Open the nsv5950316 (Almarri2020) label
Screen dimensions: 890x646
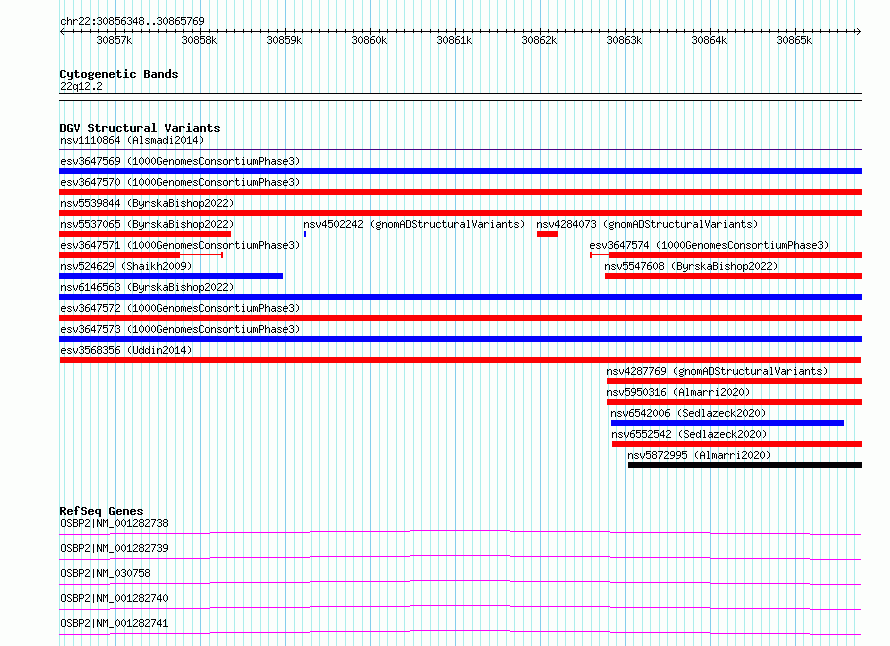pos(678,392)
